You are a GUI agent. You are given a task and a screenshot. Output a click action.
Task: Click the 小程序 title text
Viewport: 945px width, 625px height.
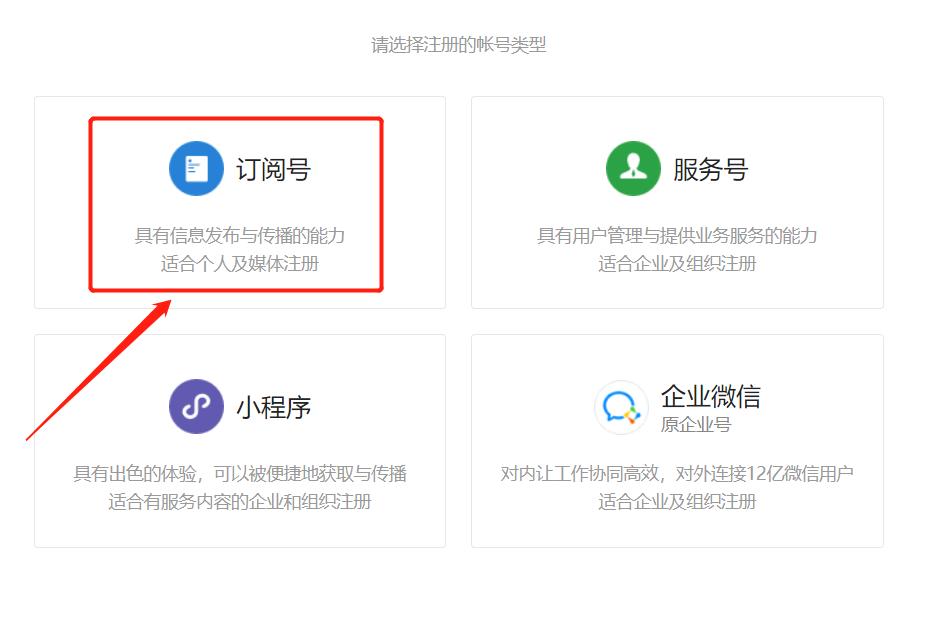point(276,405)
